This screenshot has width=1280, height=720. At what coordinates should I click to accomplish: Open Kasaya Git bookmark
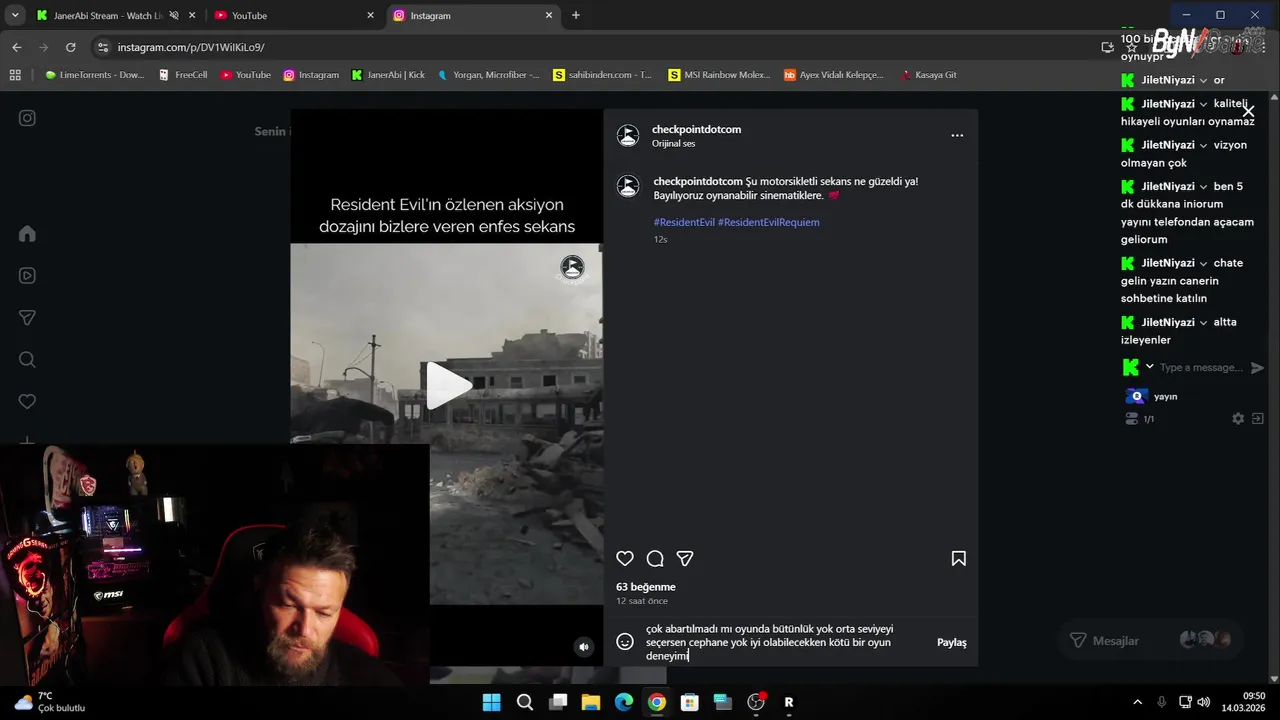pyautogui.click(x=928, y=75)
